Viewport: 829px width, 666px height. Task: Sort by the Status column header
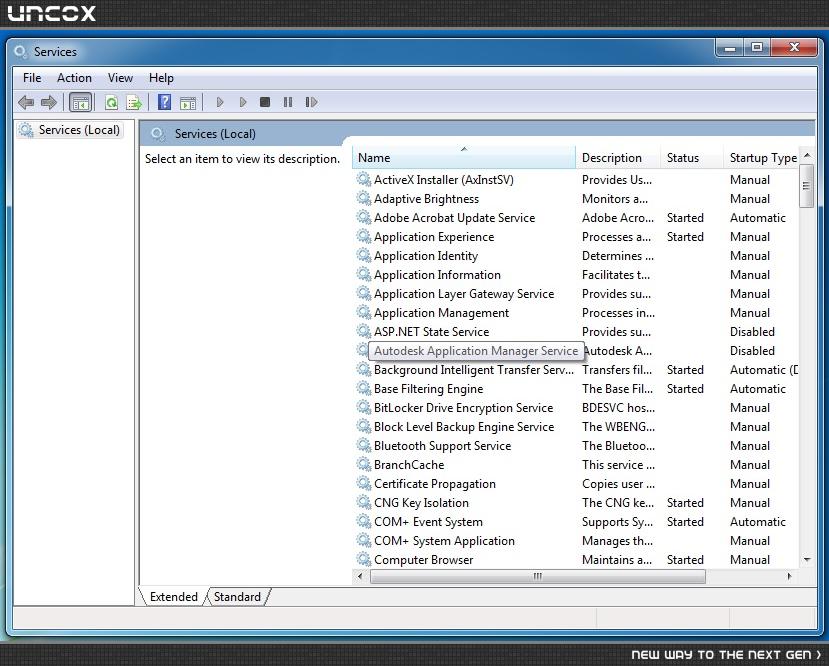[x=692, y=158]
